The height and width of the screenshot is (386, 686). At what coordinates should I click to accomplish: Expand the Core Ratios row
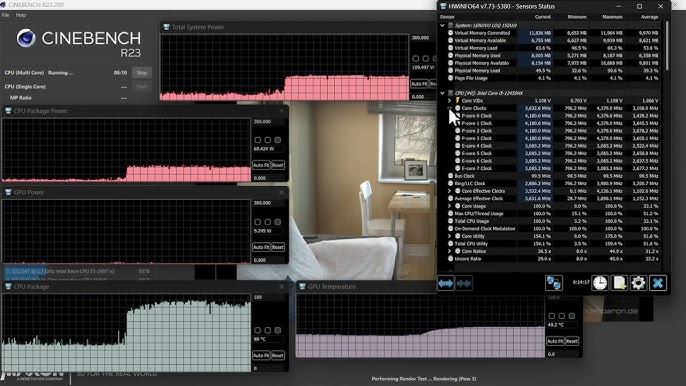pyautogui.click(x=449, y=251)
